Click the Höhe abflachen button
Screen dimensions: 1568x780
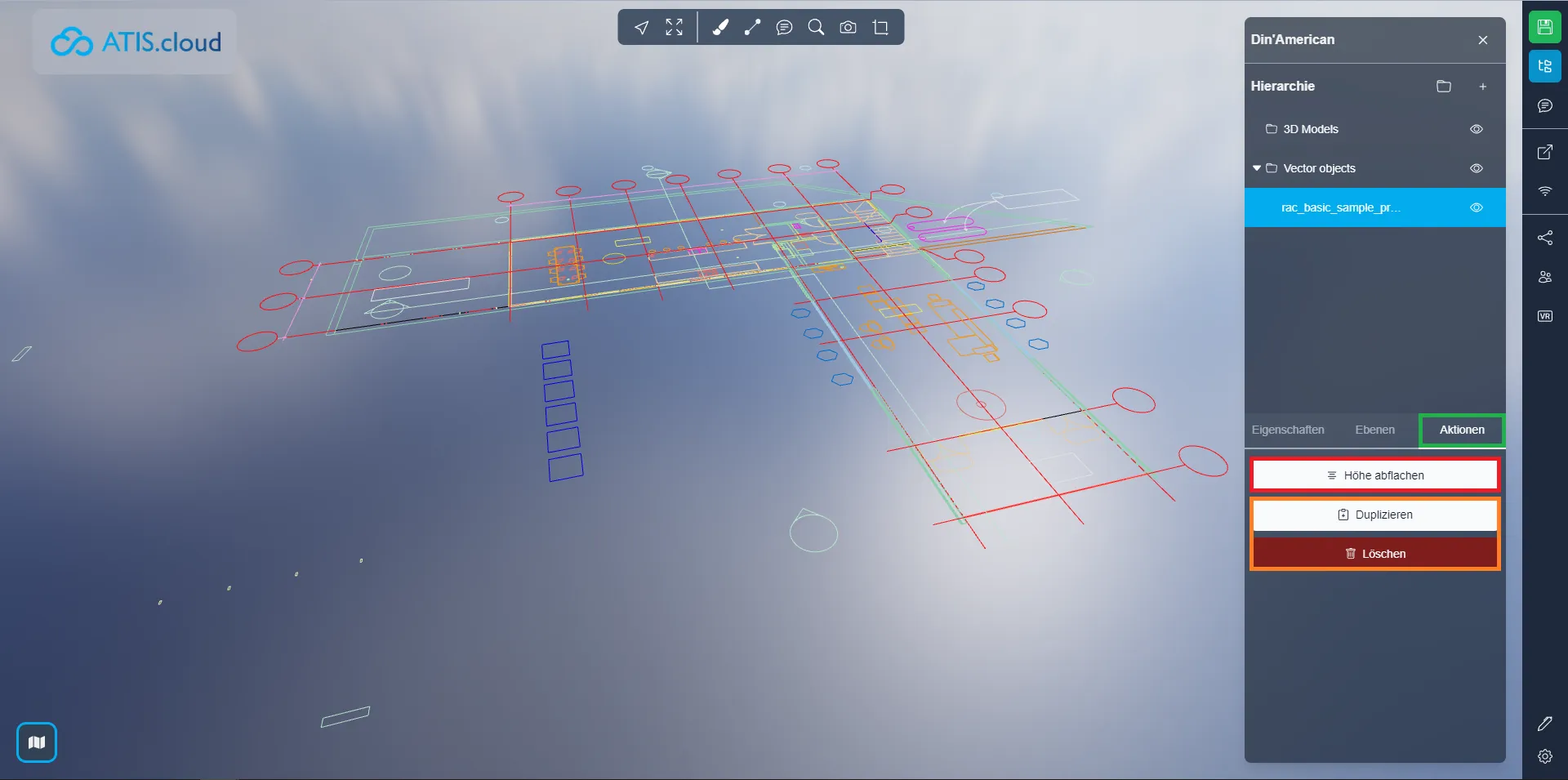1375,475
